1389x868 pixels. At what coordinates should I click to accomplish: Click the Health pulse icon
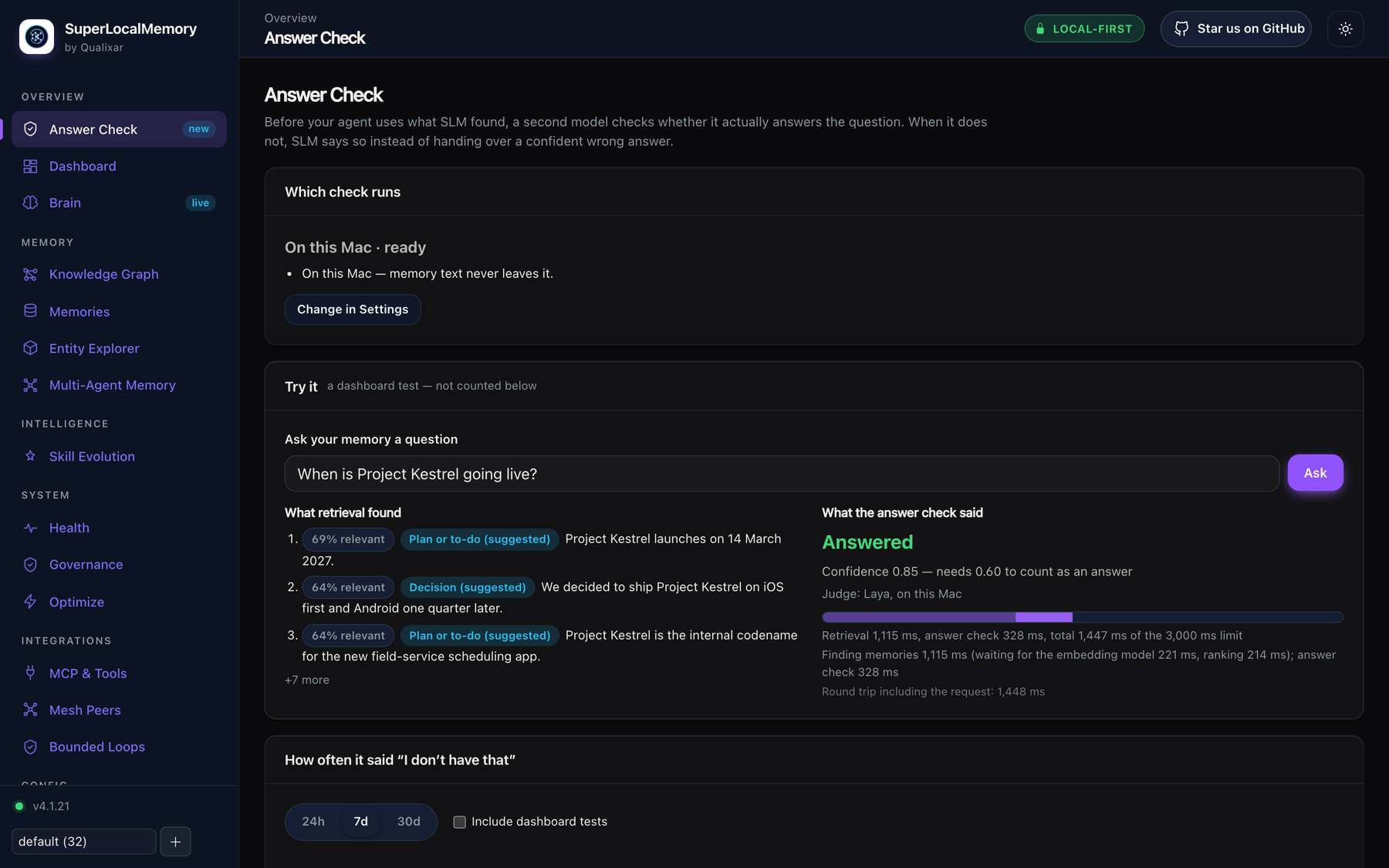click(30, 528)
